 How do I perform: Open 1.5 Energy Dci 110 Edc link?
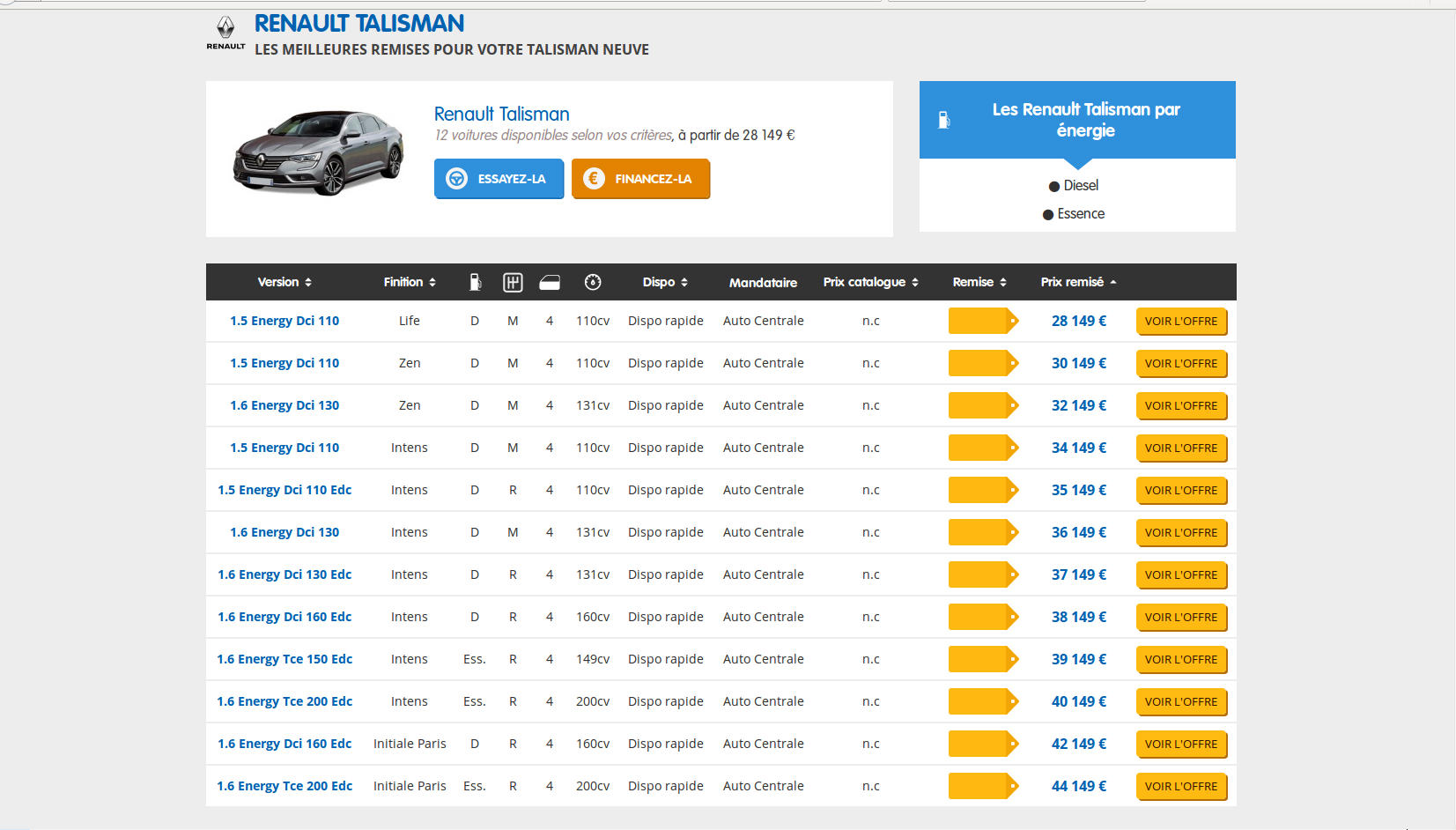285,490
